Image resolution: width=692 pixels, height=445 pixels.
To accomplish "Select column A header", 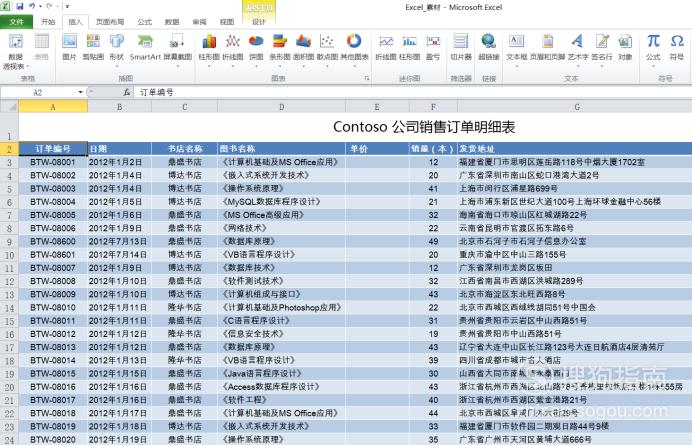I will click(x=53, y=106).
